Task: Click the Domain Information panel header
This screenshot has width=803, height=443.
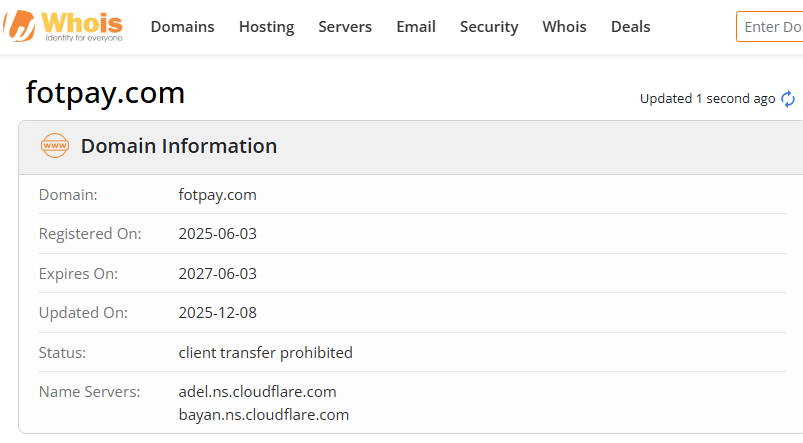Action: pyautogui.click(x=179, y=146)
